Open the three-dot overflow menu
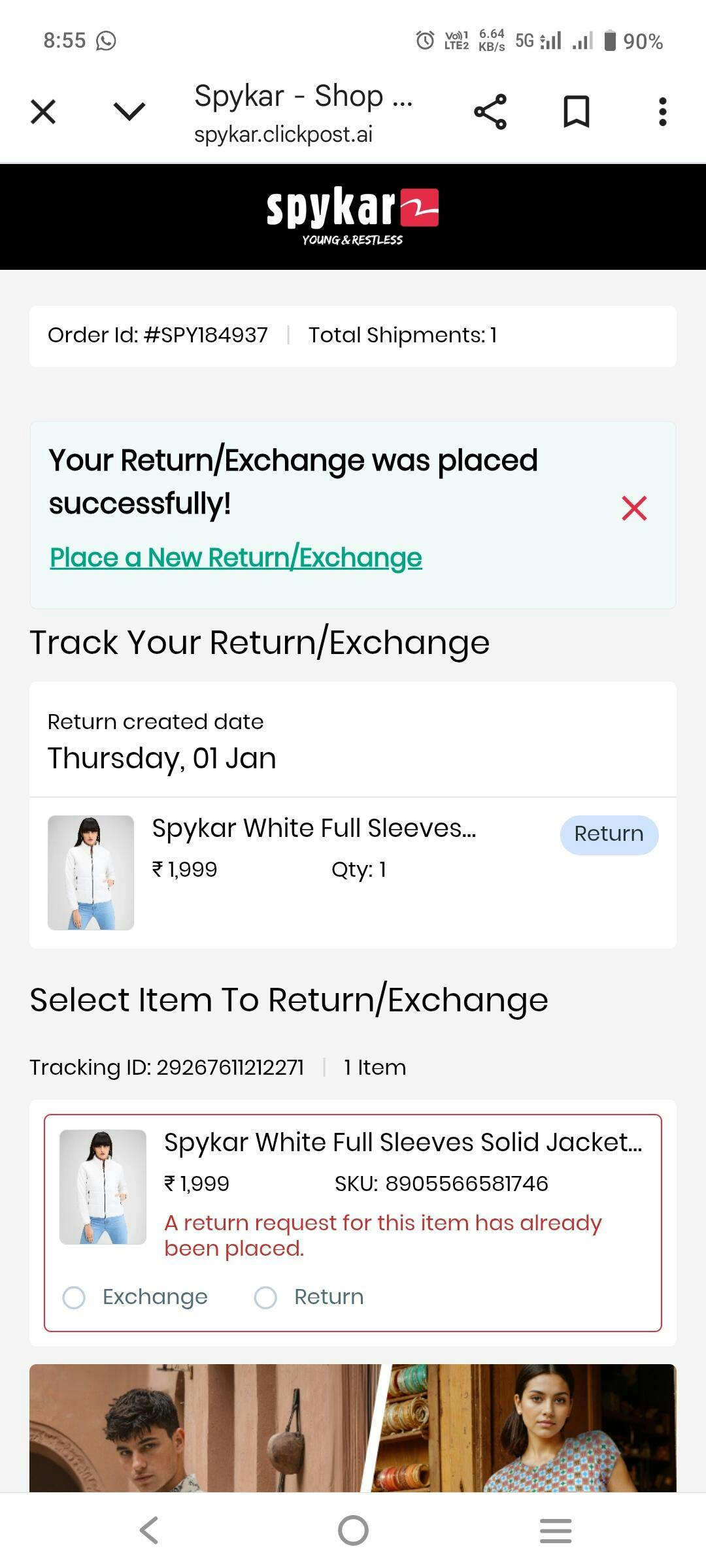706x1568 pixels. 662,112
